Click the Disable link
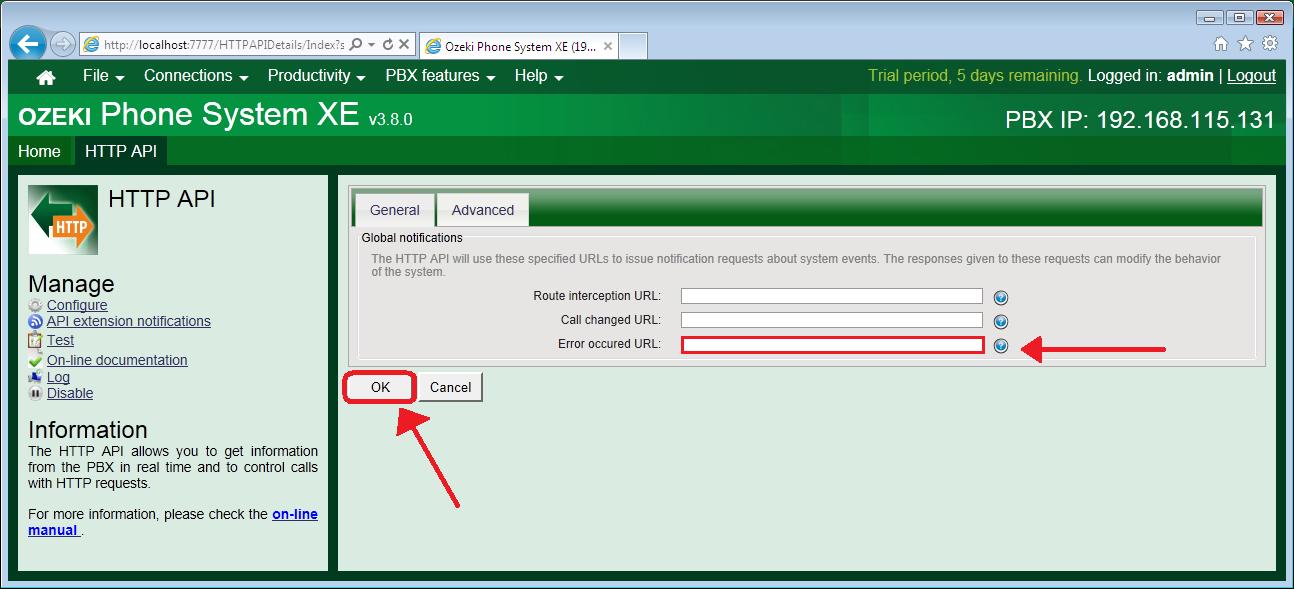Screen dimensions: 1294x589 [70, 393]
